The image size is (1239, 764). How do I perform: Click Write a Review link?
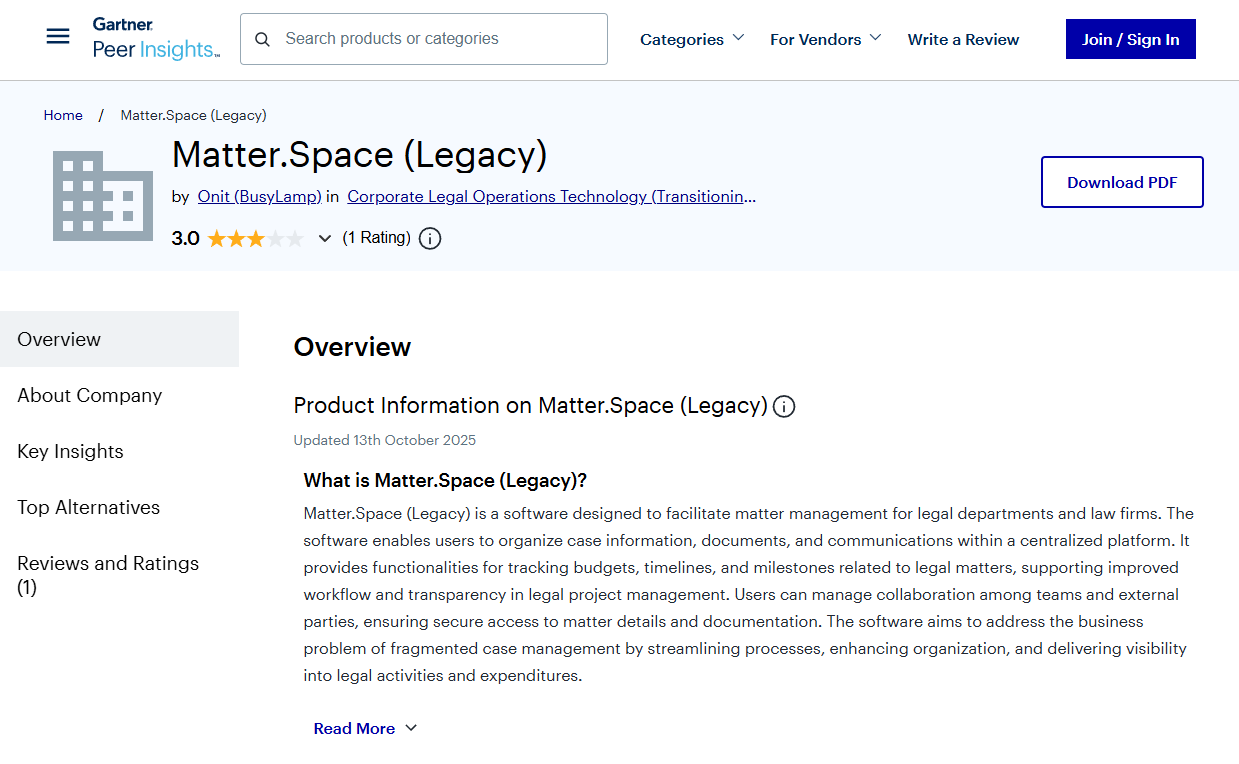point(963,39)
